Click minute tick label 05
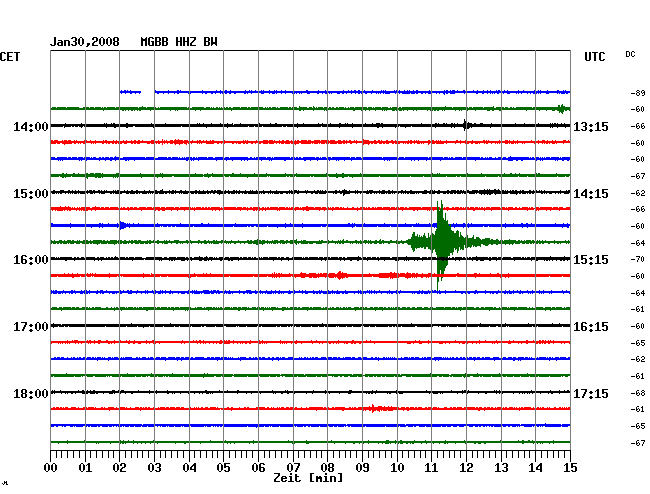The height and width of the screenshot is (494, 650). coord(223,468)
